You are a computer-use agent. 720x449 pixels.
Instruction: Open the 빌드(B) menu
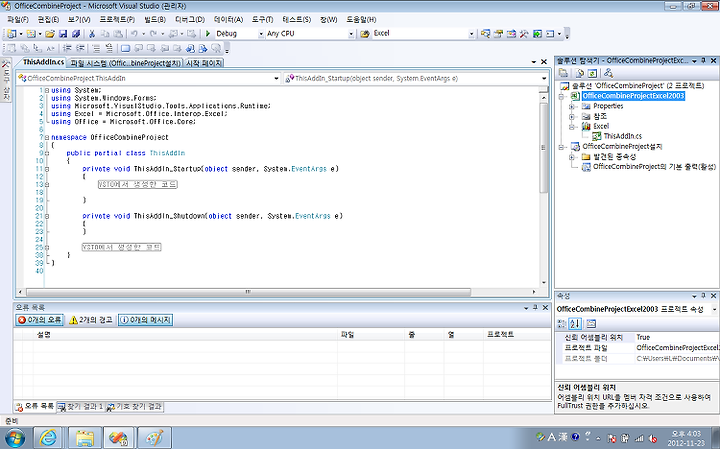pos(155,20)
